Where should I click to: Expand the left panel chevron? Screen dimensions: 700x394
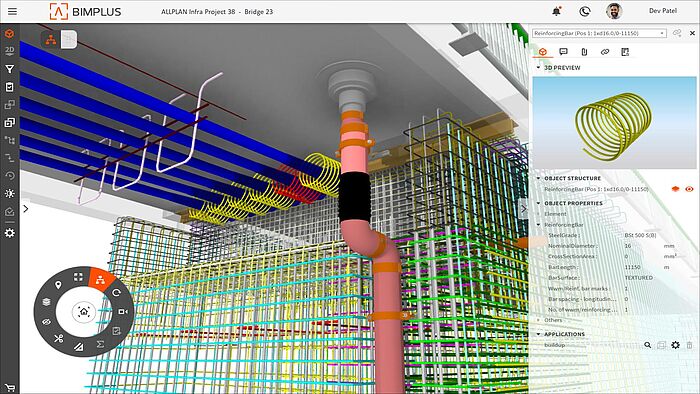pos(26,208)
